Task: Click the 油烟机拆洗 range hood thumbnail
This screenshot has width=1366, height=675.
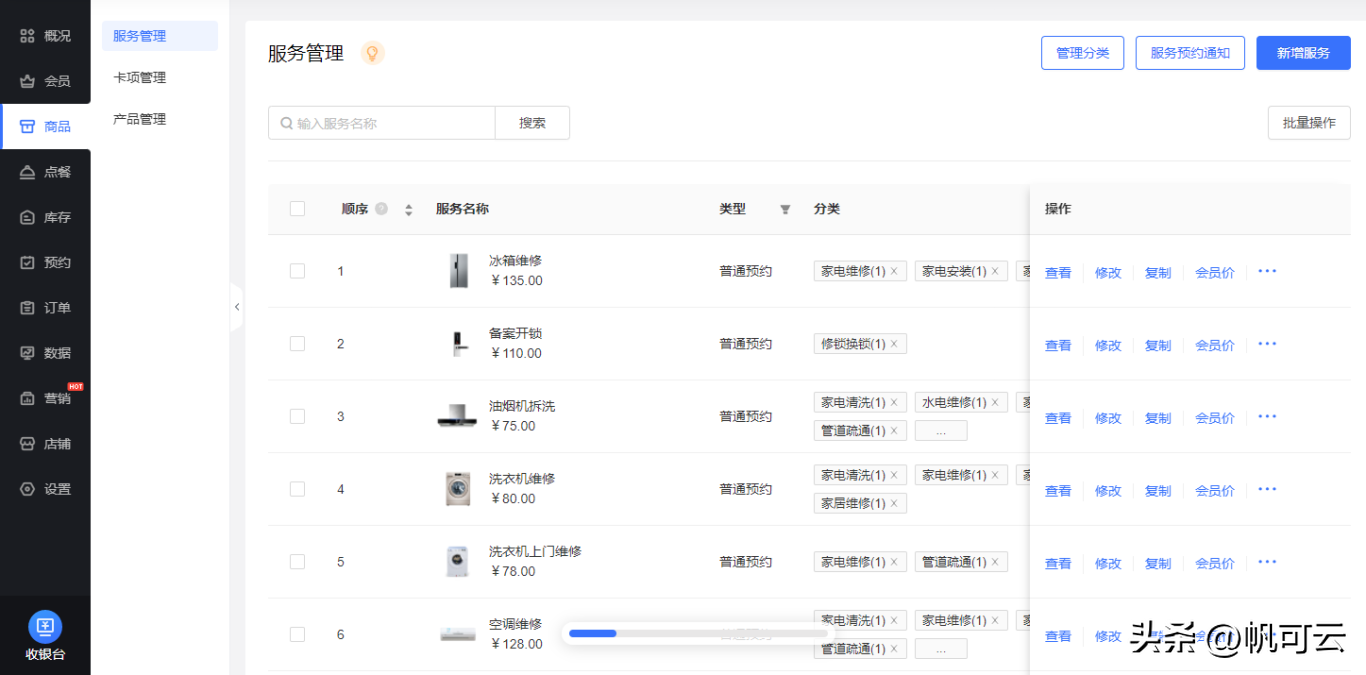Action: click(x=457, y=416)
